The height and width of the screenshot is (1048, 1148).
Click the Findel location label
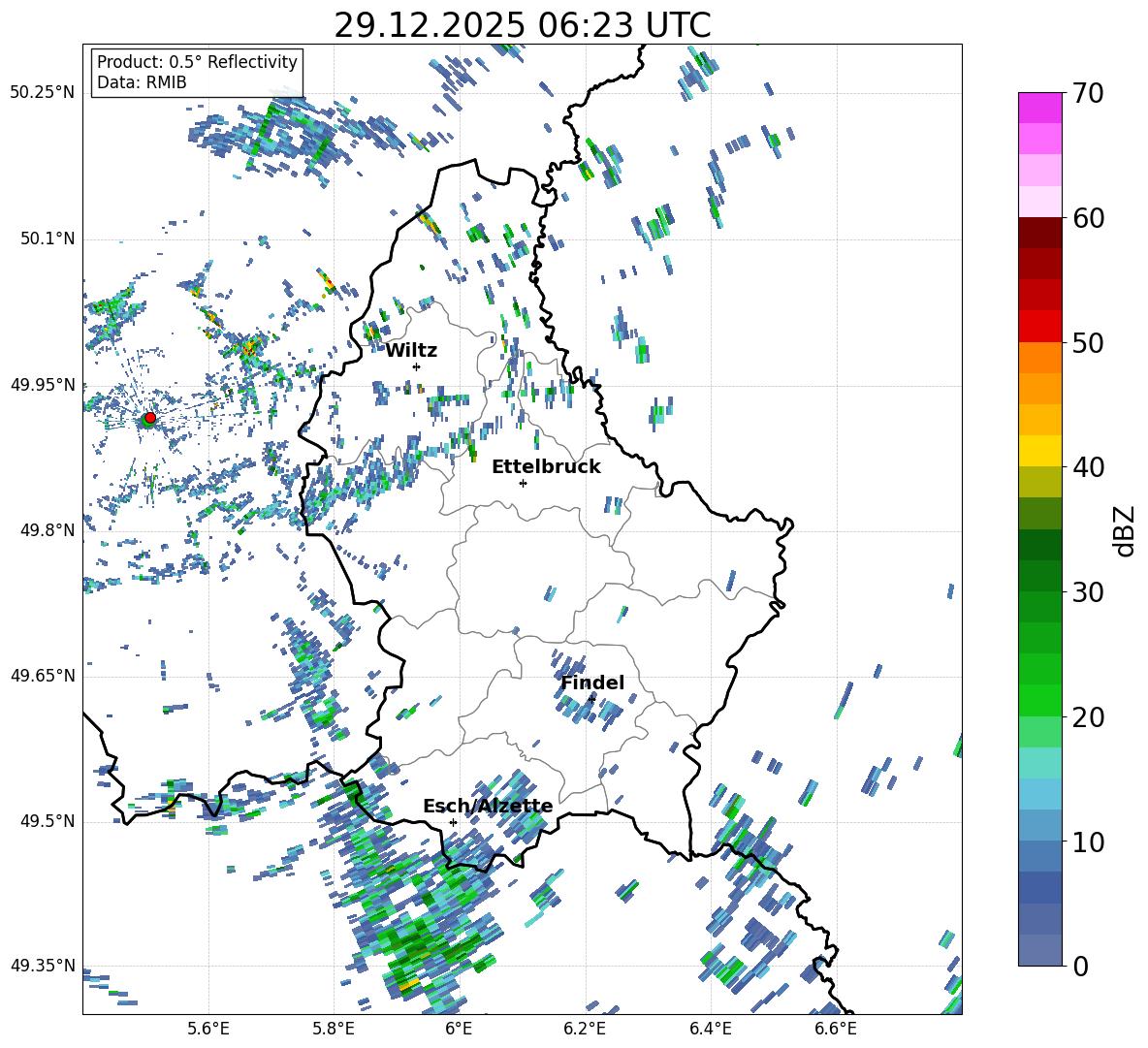592,683
